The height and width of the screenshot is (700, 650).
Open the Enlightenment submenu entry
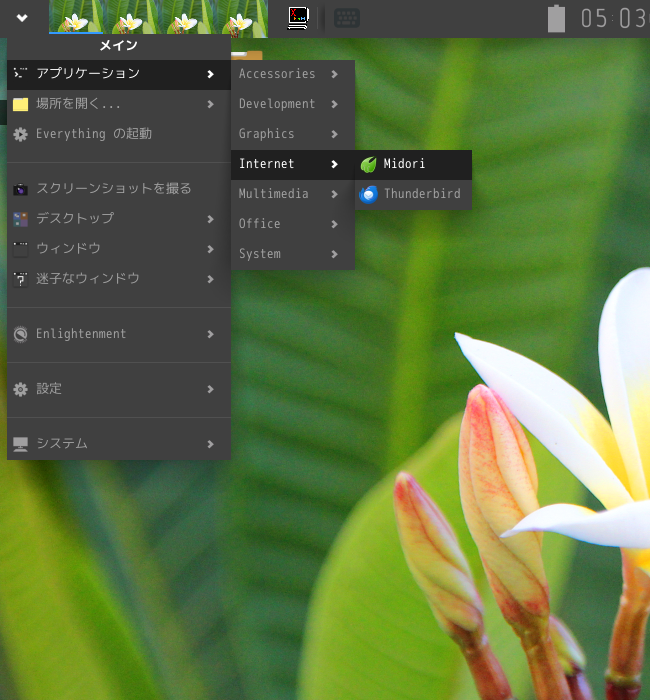(119, 334)
